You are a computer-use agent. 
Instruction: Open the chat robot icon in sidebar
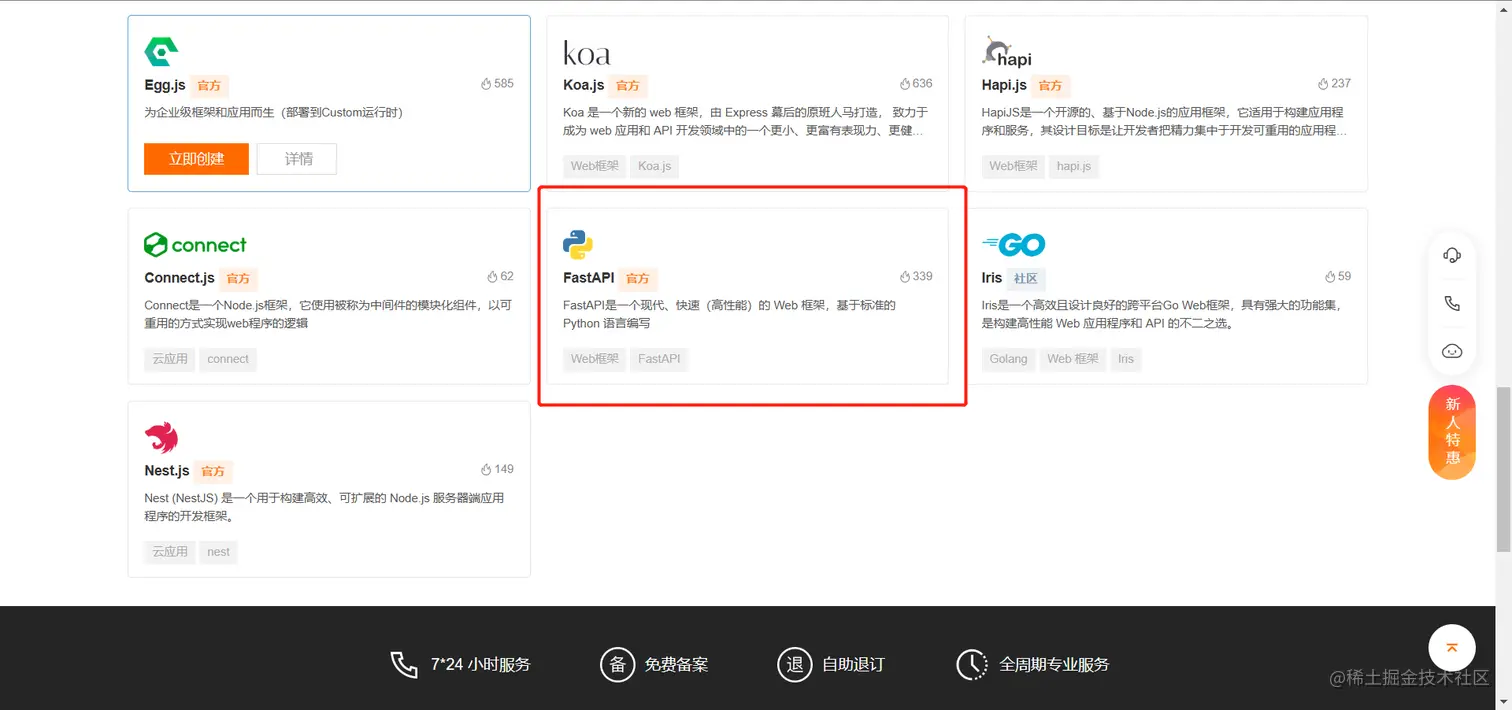(x=1452, y=351)
